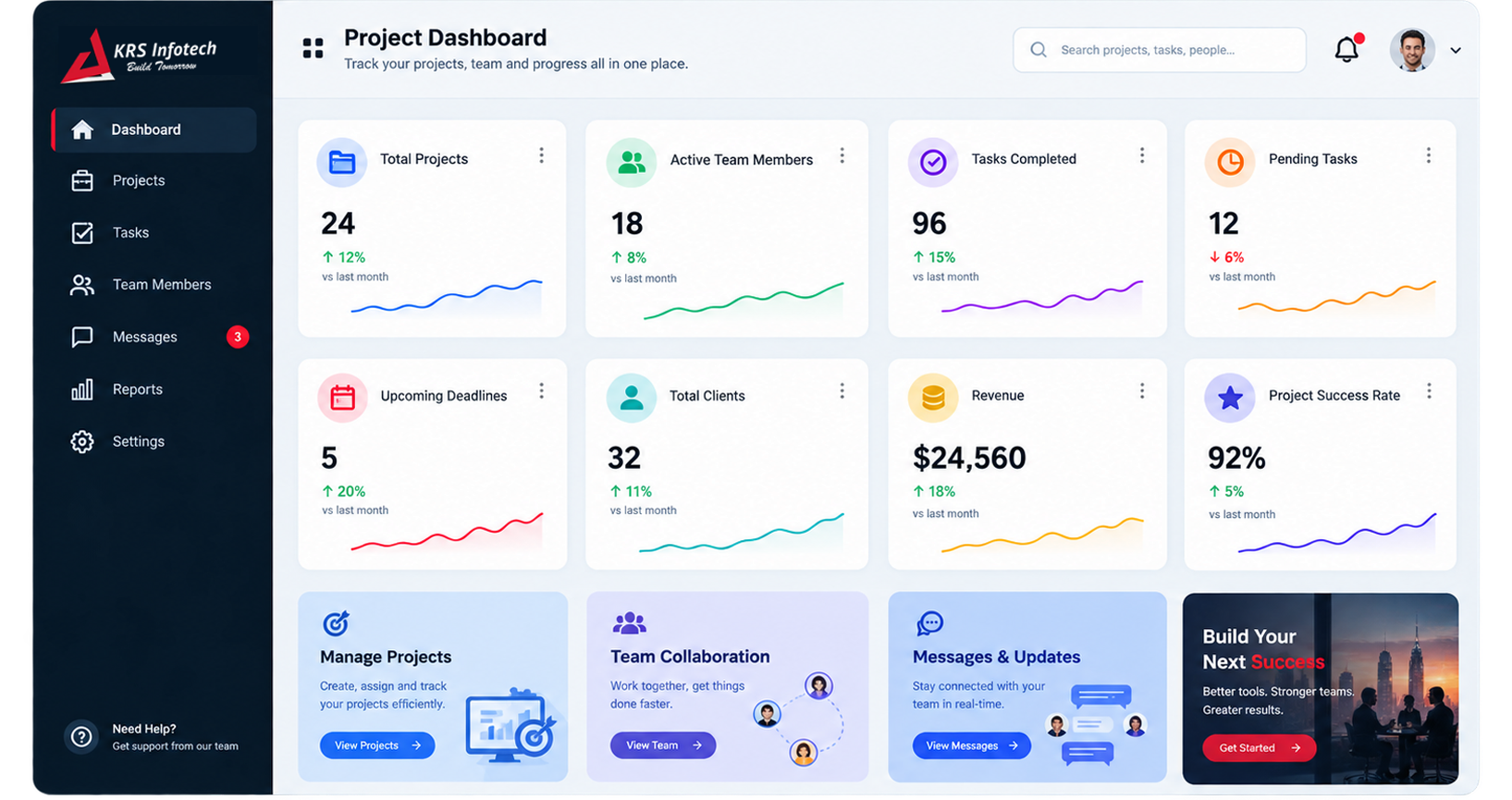The image size is (1512, 800).
Task: Open the Total Projects card options menu
Action: (542, 155)
